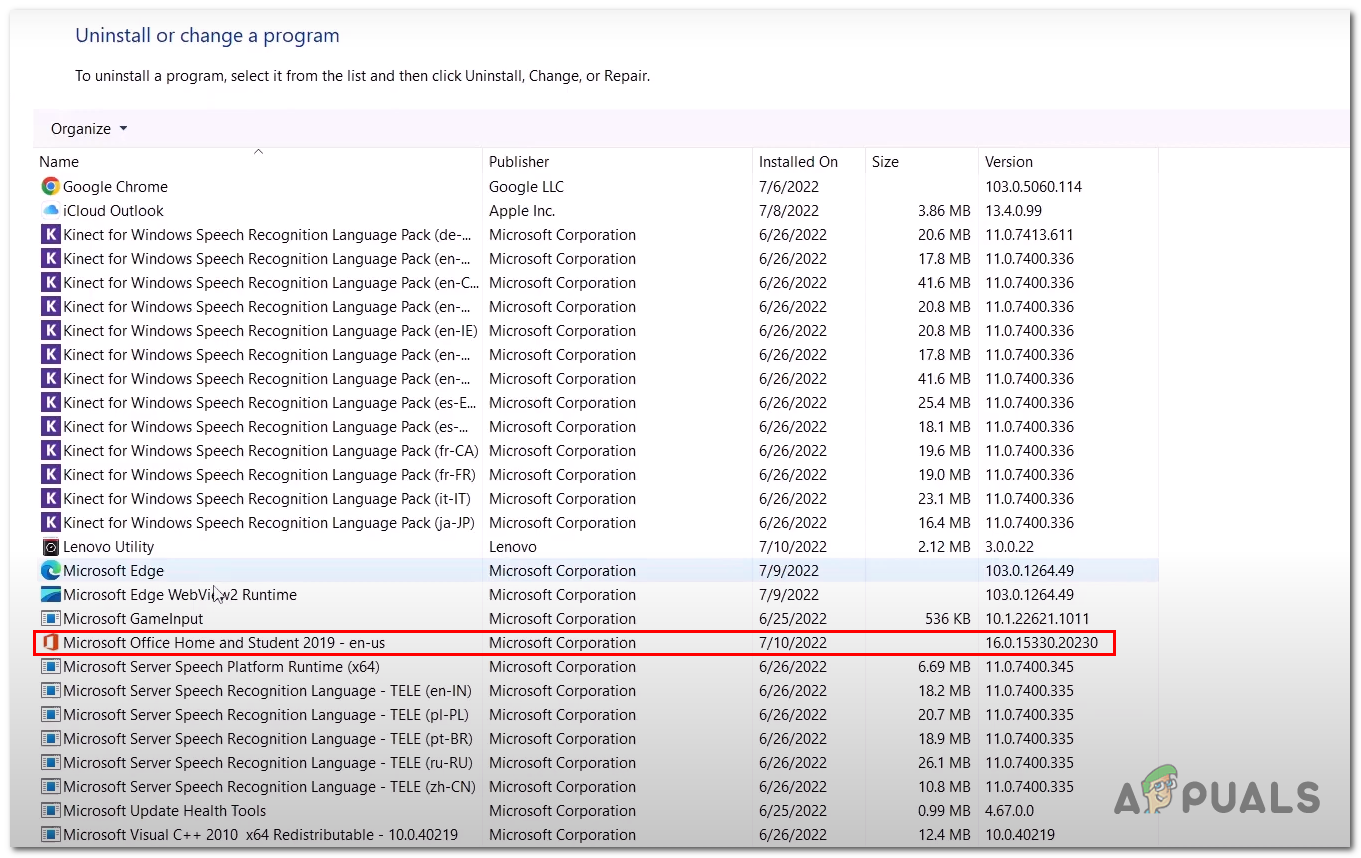Click the Google Chrome icon
Screen dimensions: 1361x858
coord(50,187)
